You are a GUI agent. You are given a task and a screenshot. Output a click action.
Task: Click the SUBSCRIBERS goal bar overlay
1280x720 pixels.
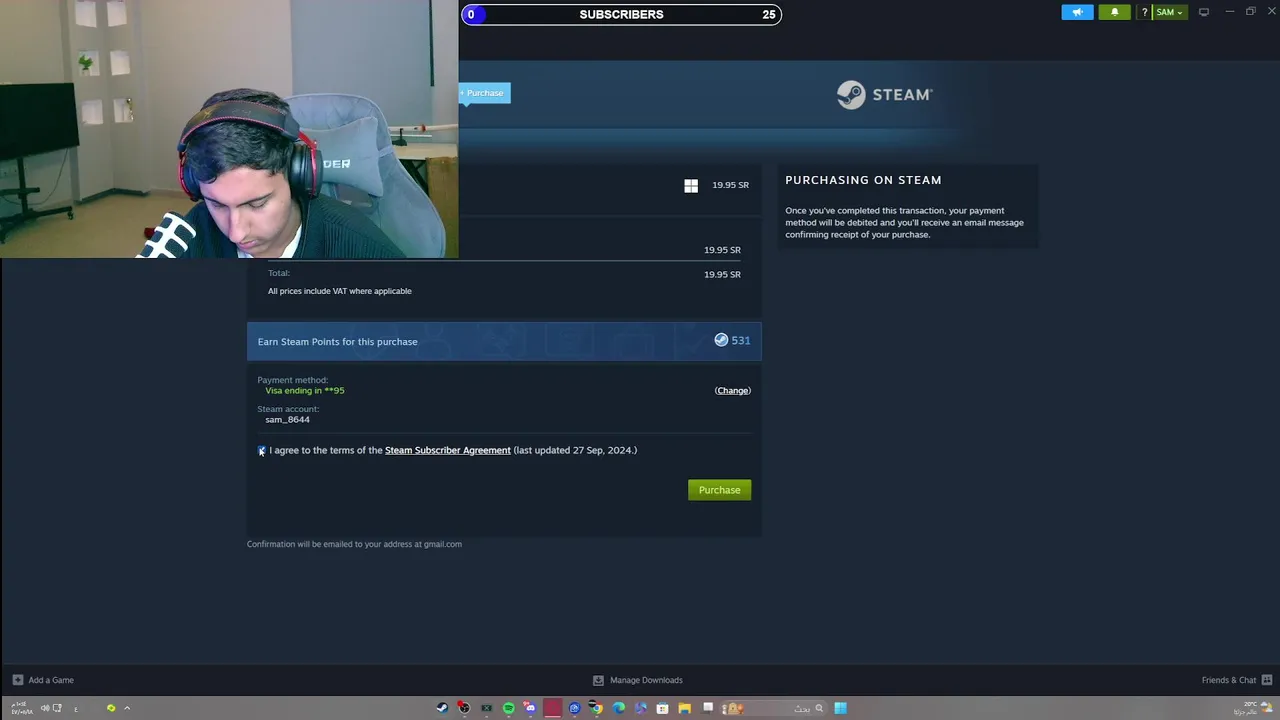(x=621, y=14)
